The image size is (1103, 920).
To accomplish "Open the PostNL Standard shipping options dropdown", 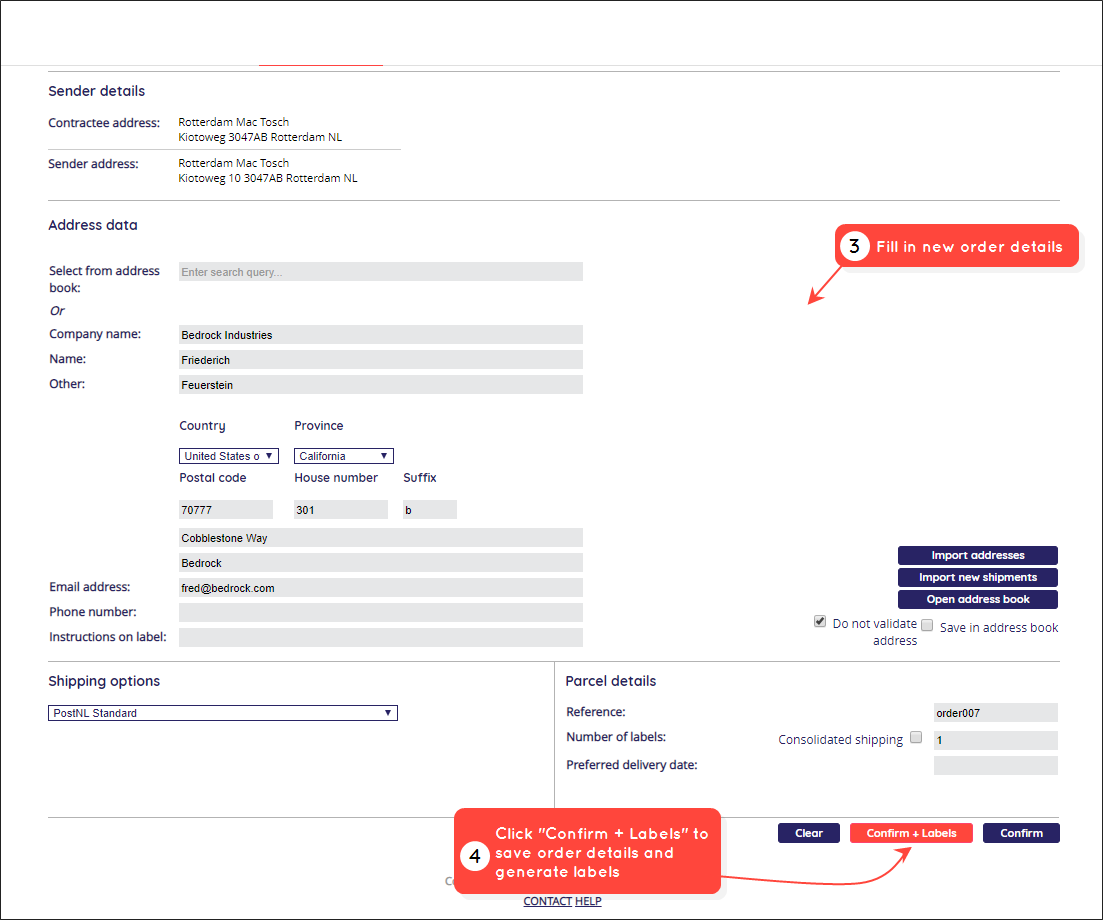I will (x=222, y=713).
